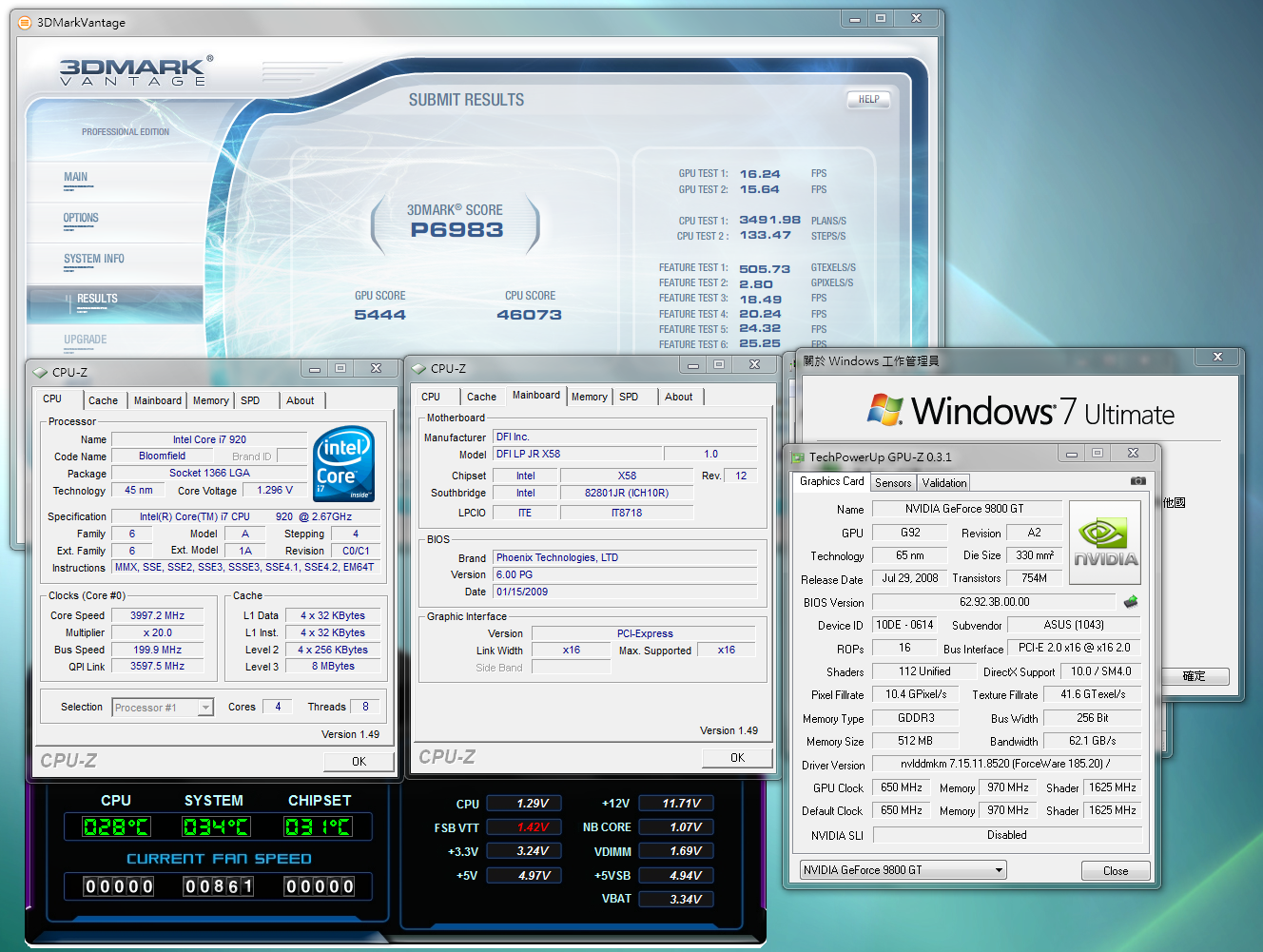1263x952 pixels.
Task: Click the TechPowerUp GPU-Z title bar icon
Action: [x=798, y=457]
